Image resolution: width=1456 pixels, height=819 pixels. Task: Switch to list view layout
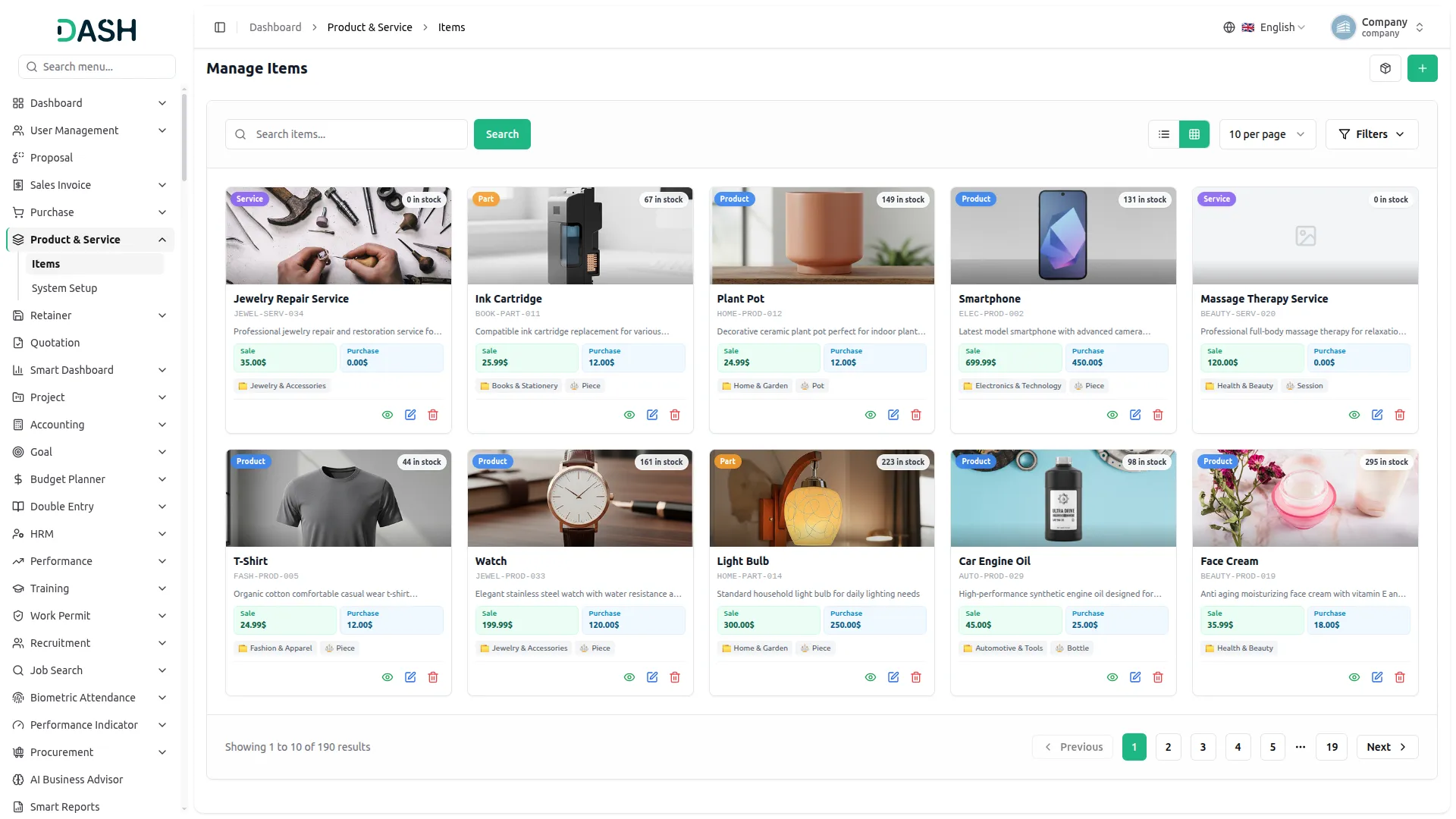click(x=1164, y=134)
